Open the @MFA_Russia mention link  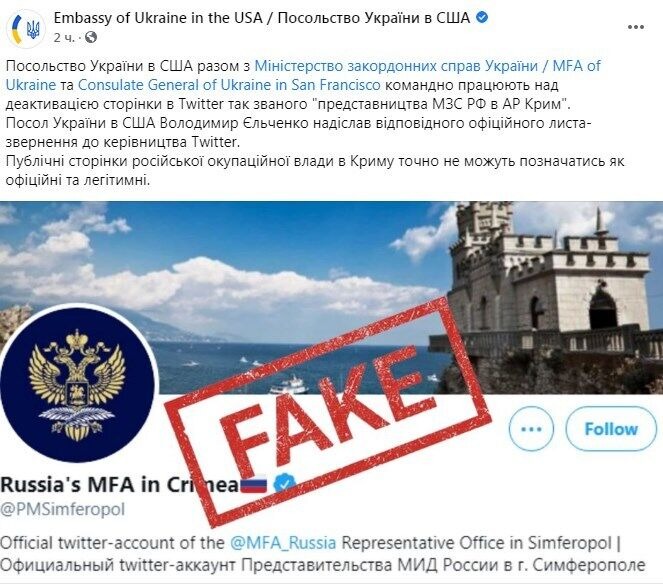click(283, 542)
